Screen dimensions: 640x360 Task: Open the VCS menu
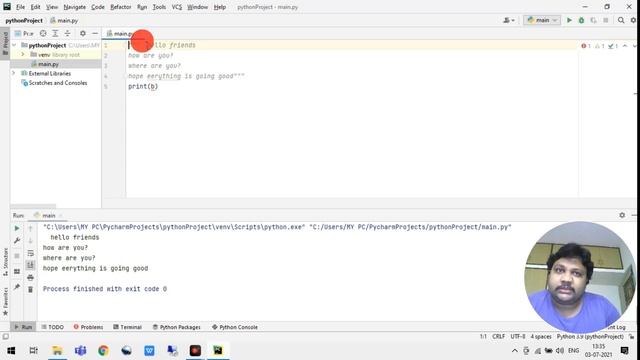tap(176, 7)
